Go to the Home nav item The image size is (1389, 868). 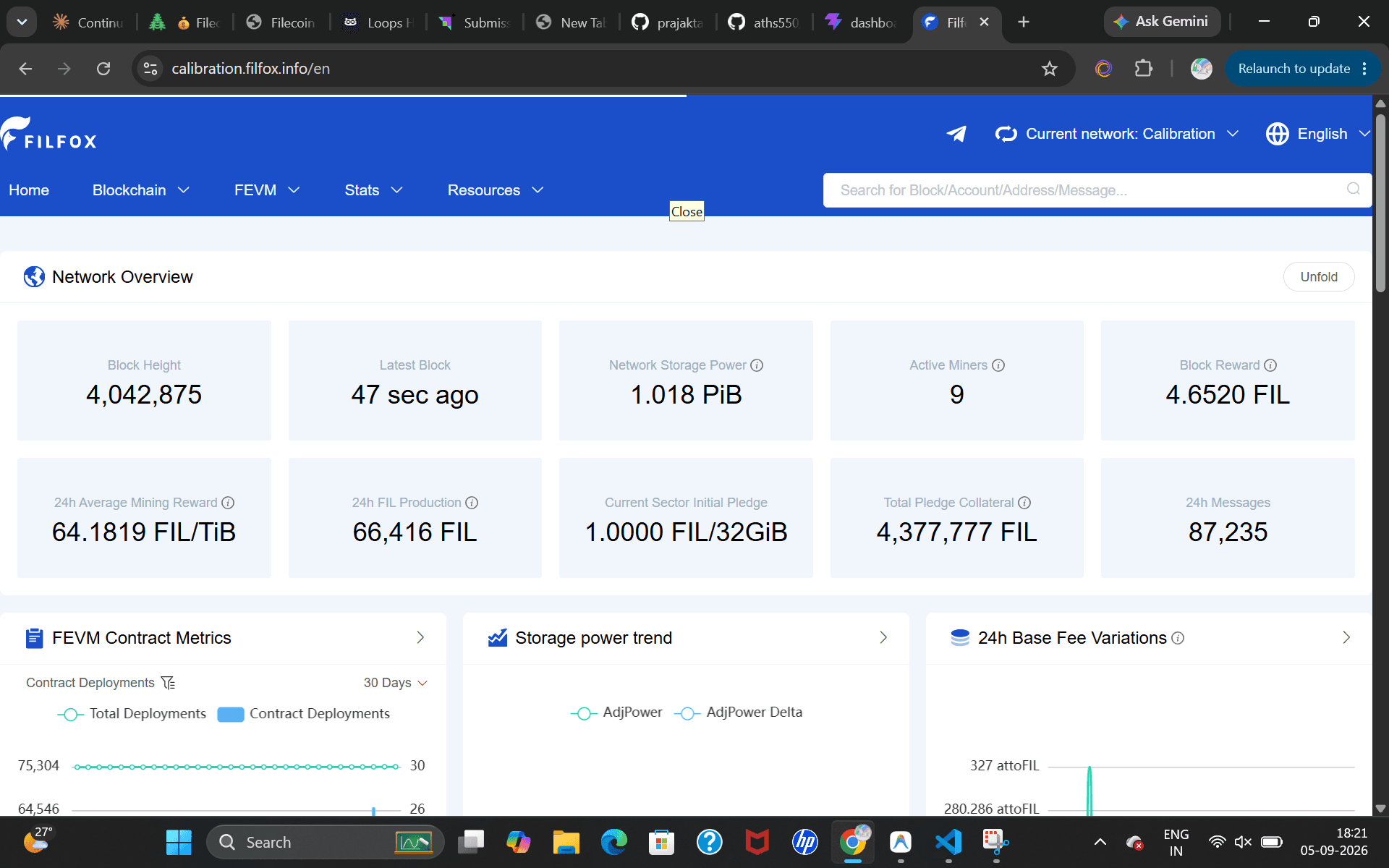29,190
